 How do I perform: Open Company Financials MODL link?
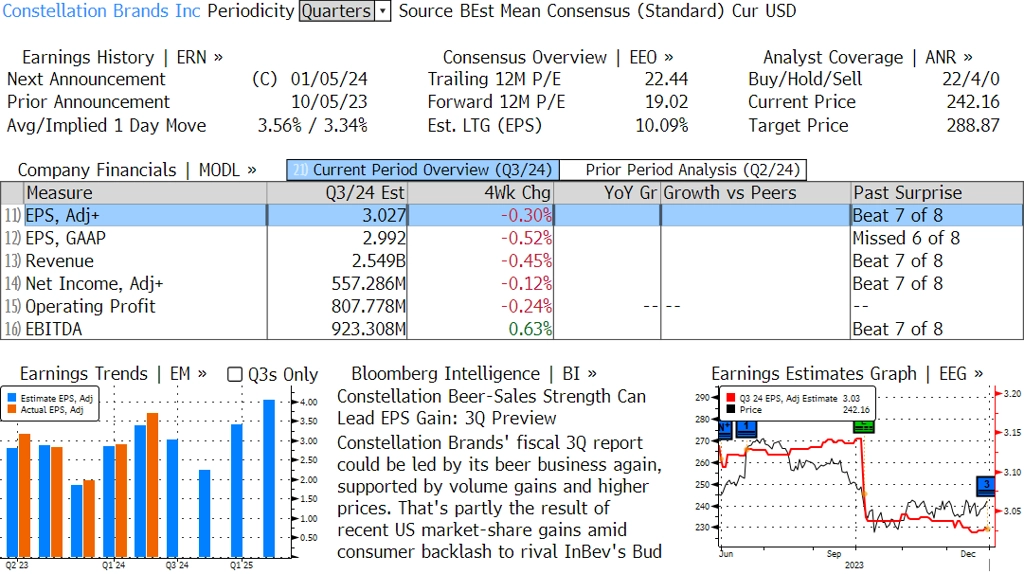tap(137, 170)
